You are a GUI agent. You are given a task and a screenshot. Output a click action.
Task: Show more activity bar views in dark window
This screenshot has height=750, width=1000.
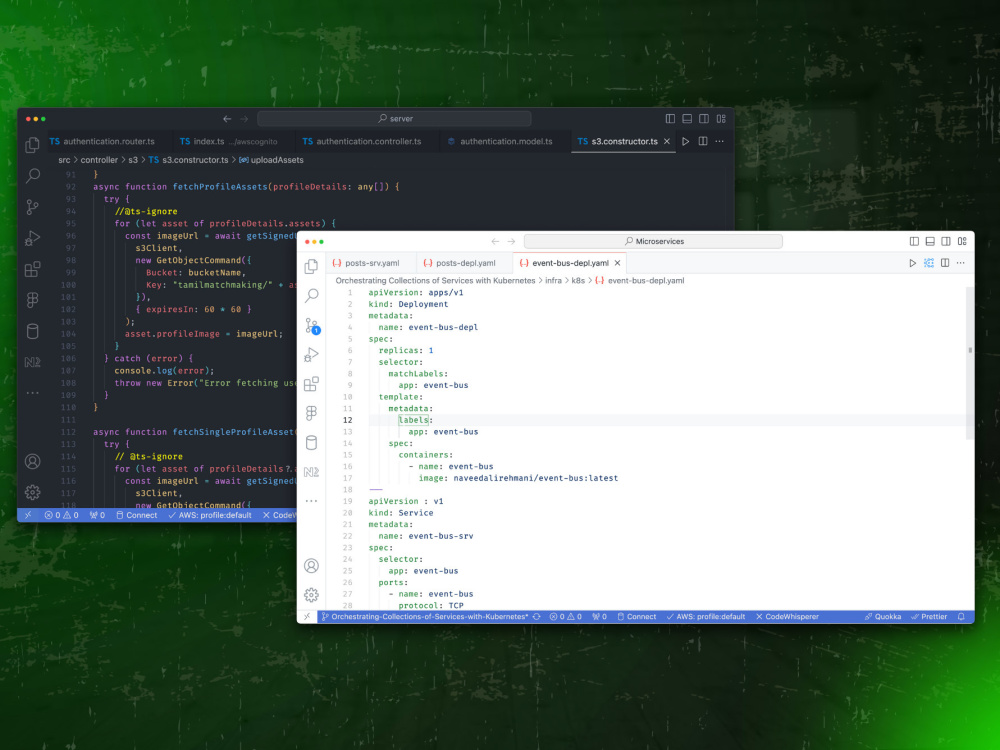point(33,393)
